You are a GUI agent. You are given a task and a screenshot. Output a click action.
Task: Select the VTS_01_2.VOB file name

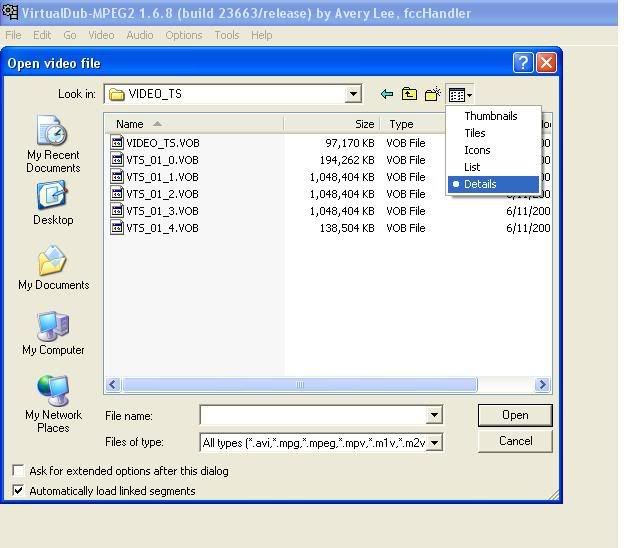tap(162, 194)
